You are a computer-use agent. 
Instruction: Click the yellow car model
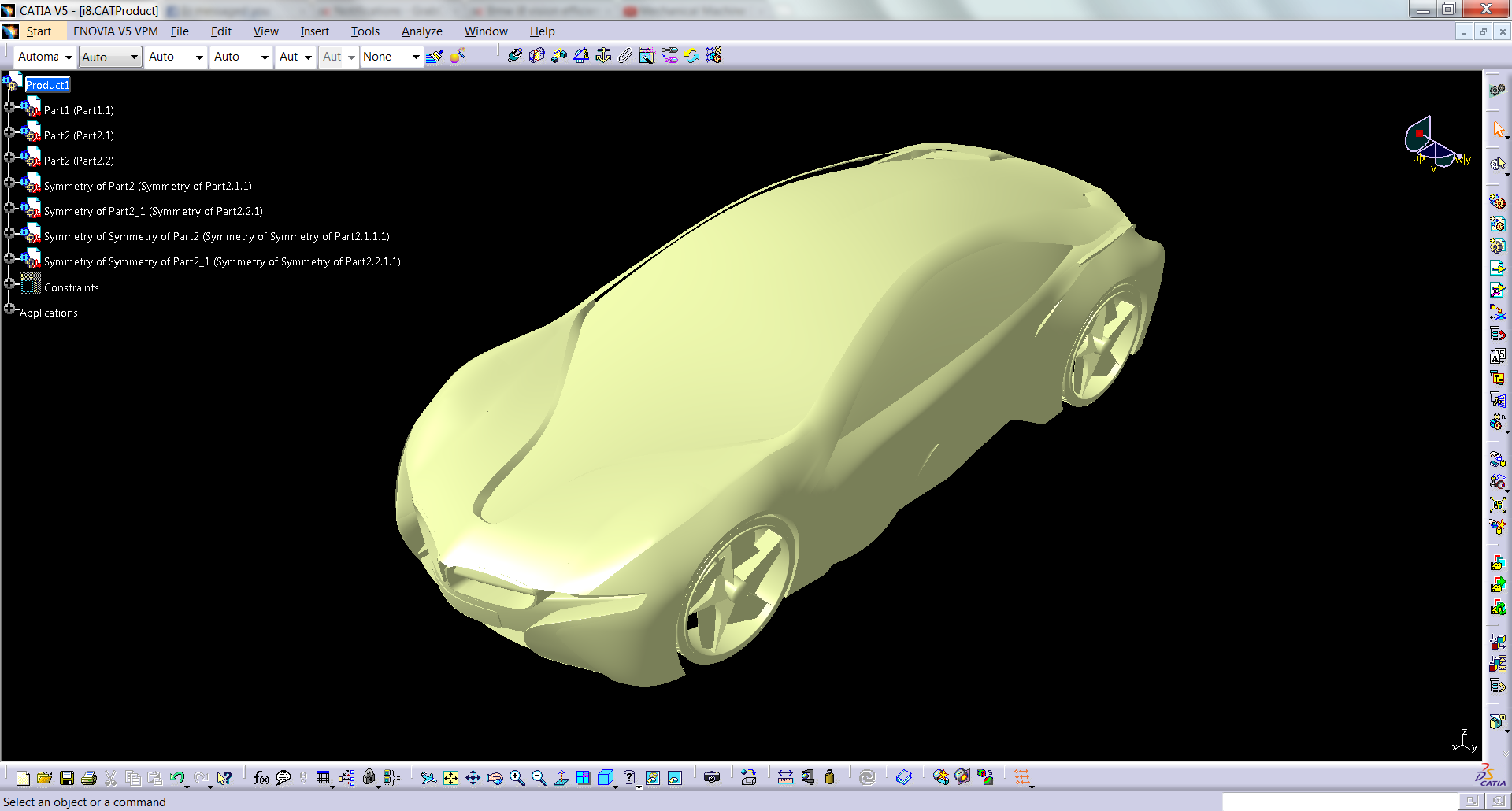(x=780, y=409)
